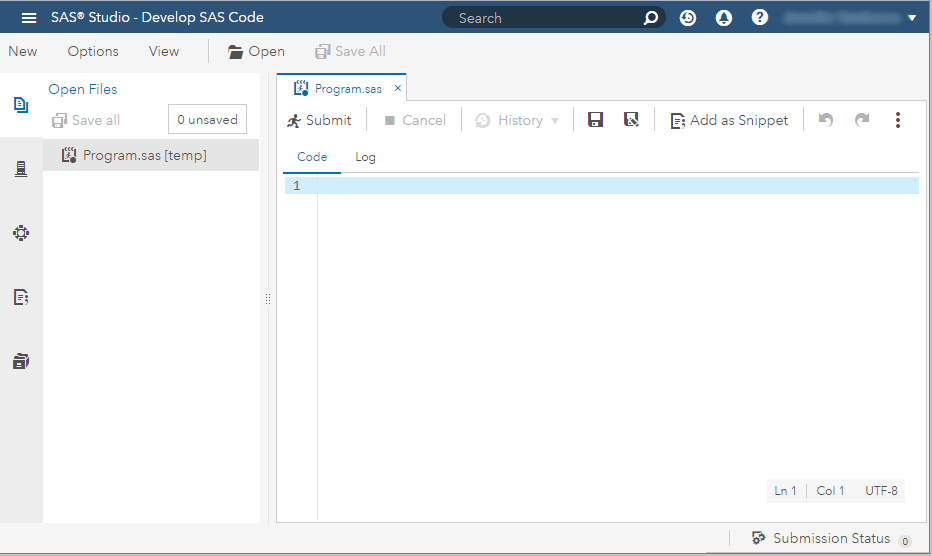Click the Undo arrow icon
The height and width of the screenshot is (556, 932).
coord(826,120)
